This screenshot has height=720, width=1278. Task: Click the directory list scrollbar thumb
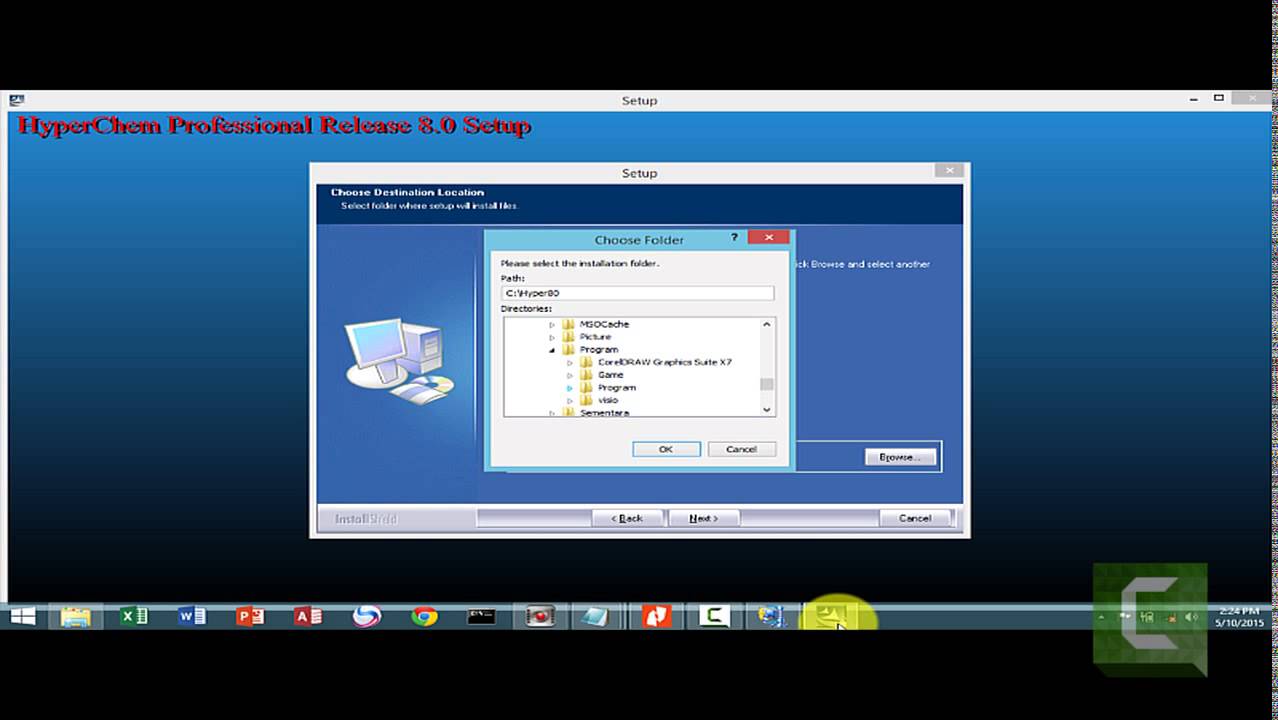767,384
